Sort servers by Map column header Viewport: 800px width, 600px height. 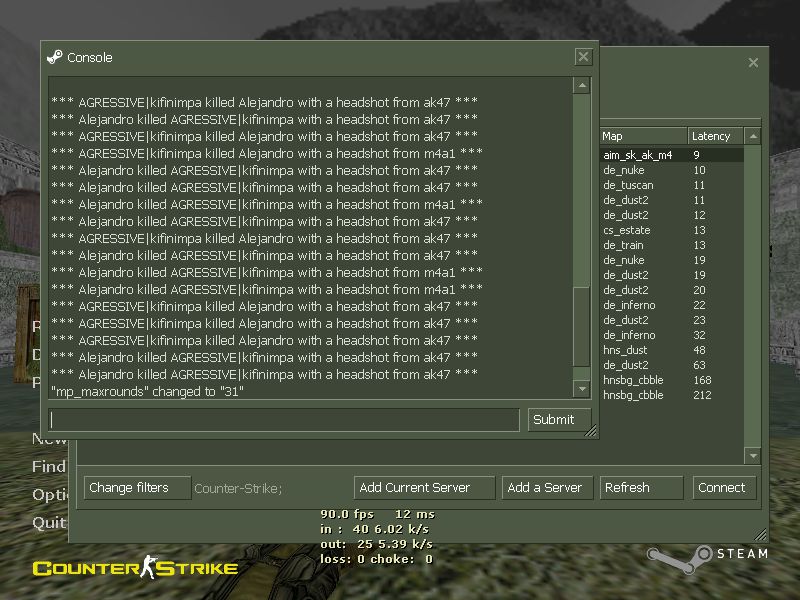641,136
